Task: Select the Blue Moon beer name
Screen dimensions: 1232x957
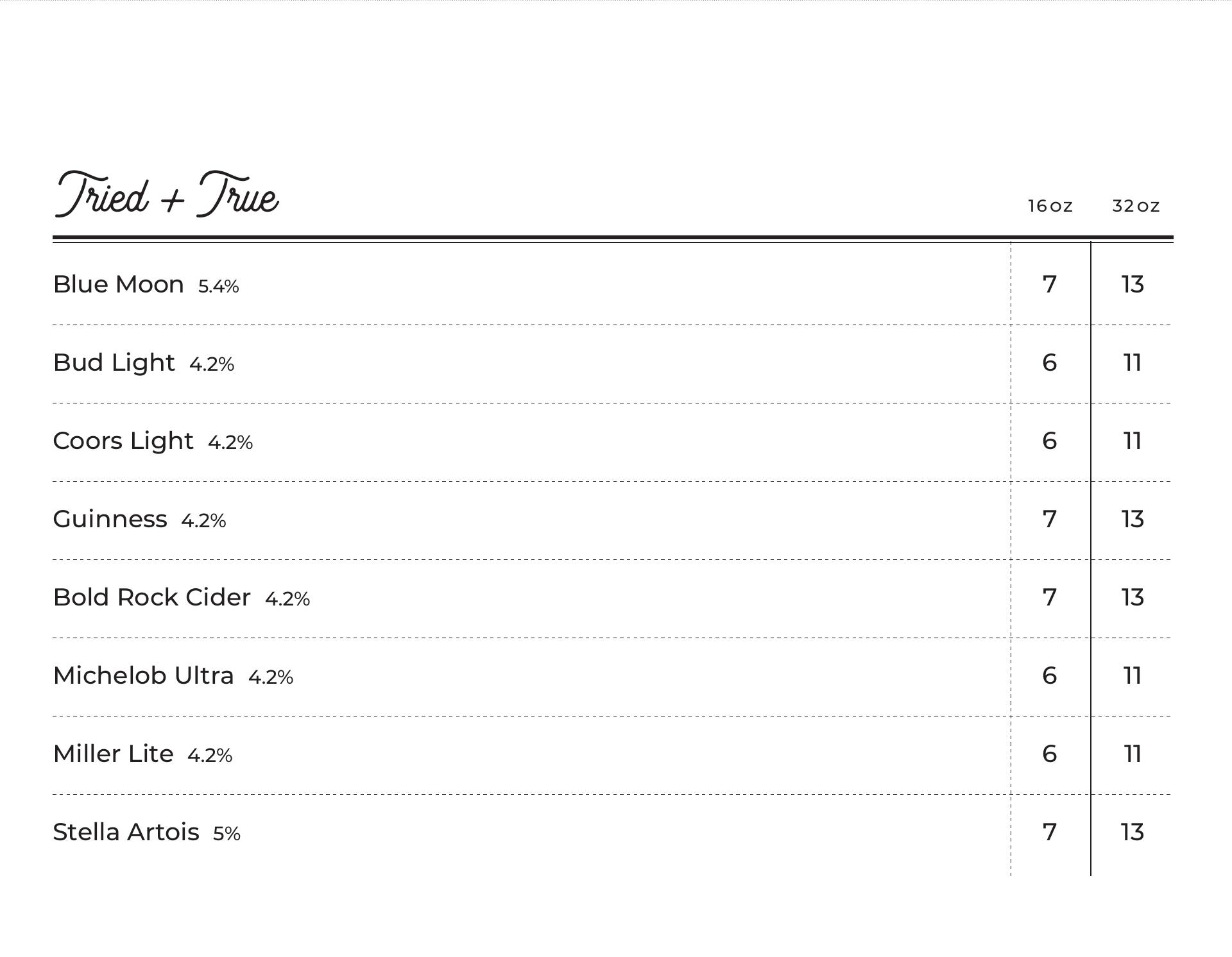Action: pos(118,284)
